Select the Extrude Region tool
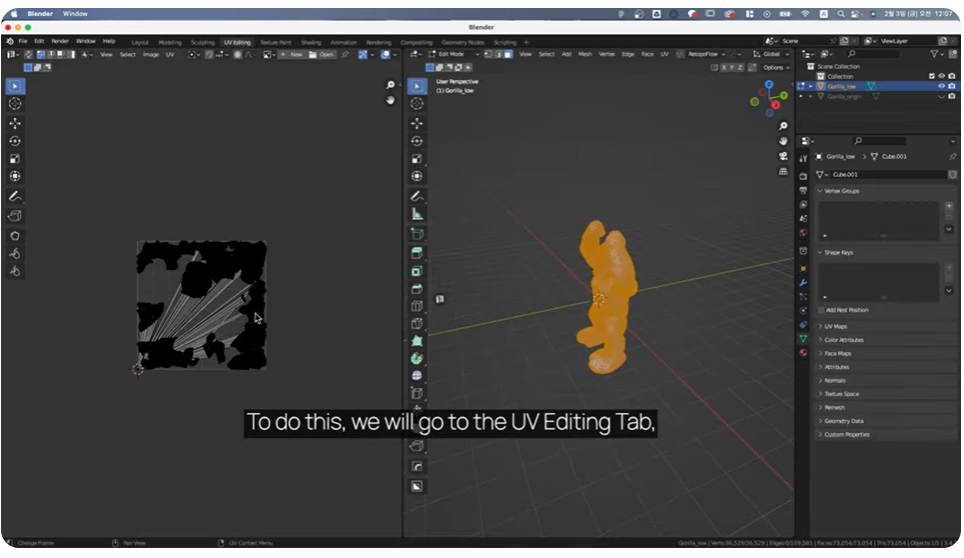The width and height of the screenshot is (964, 558). point(417,253)
